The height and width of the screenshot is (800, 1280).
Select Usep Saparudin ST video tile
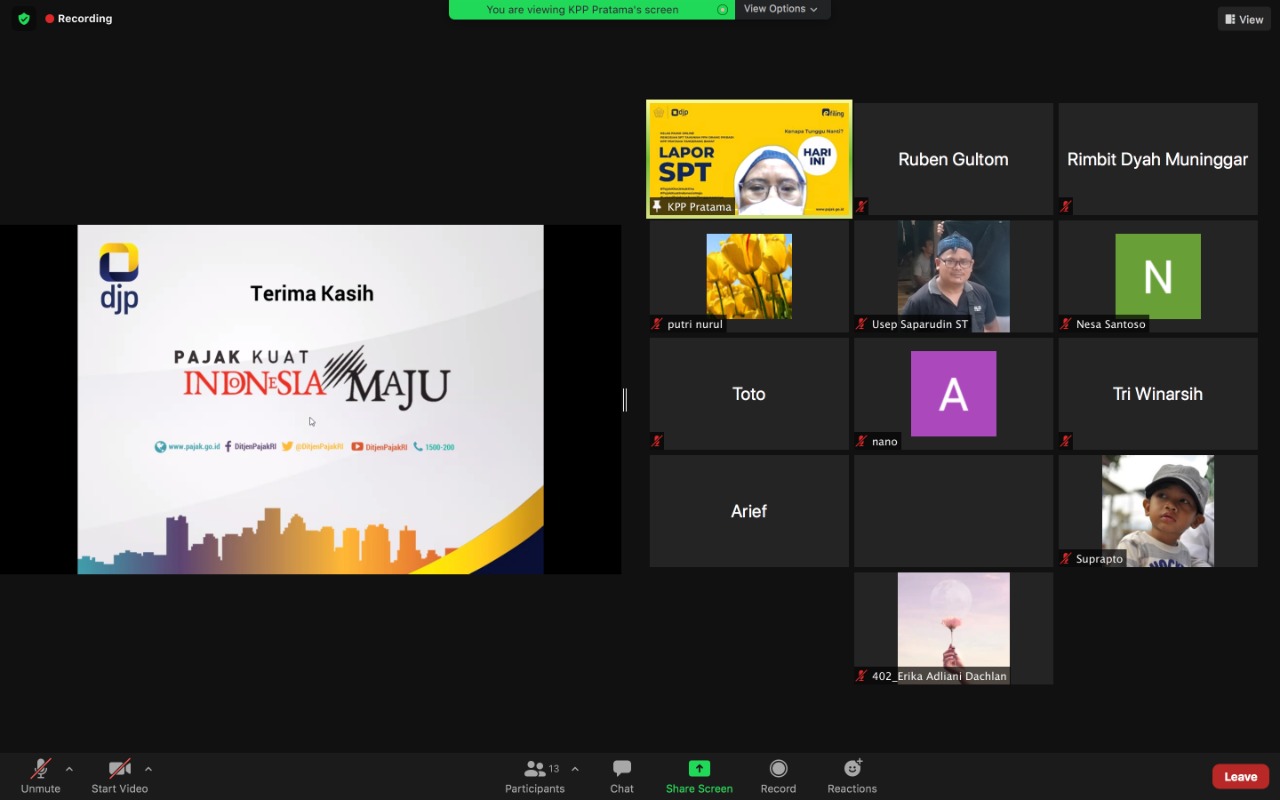click(x=953, y=276)
